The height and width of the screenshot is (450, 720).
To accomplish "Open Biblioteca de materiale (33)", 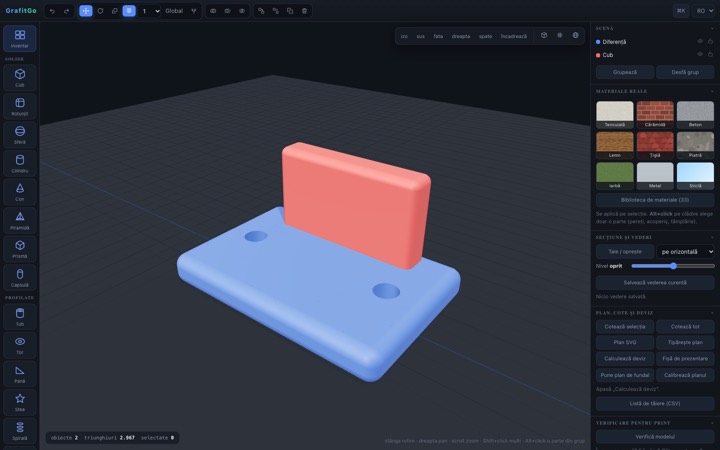I will [655, 200].
